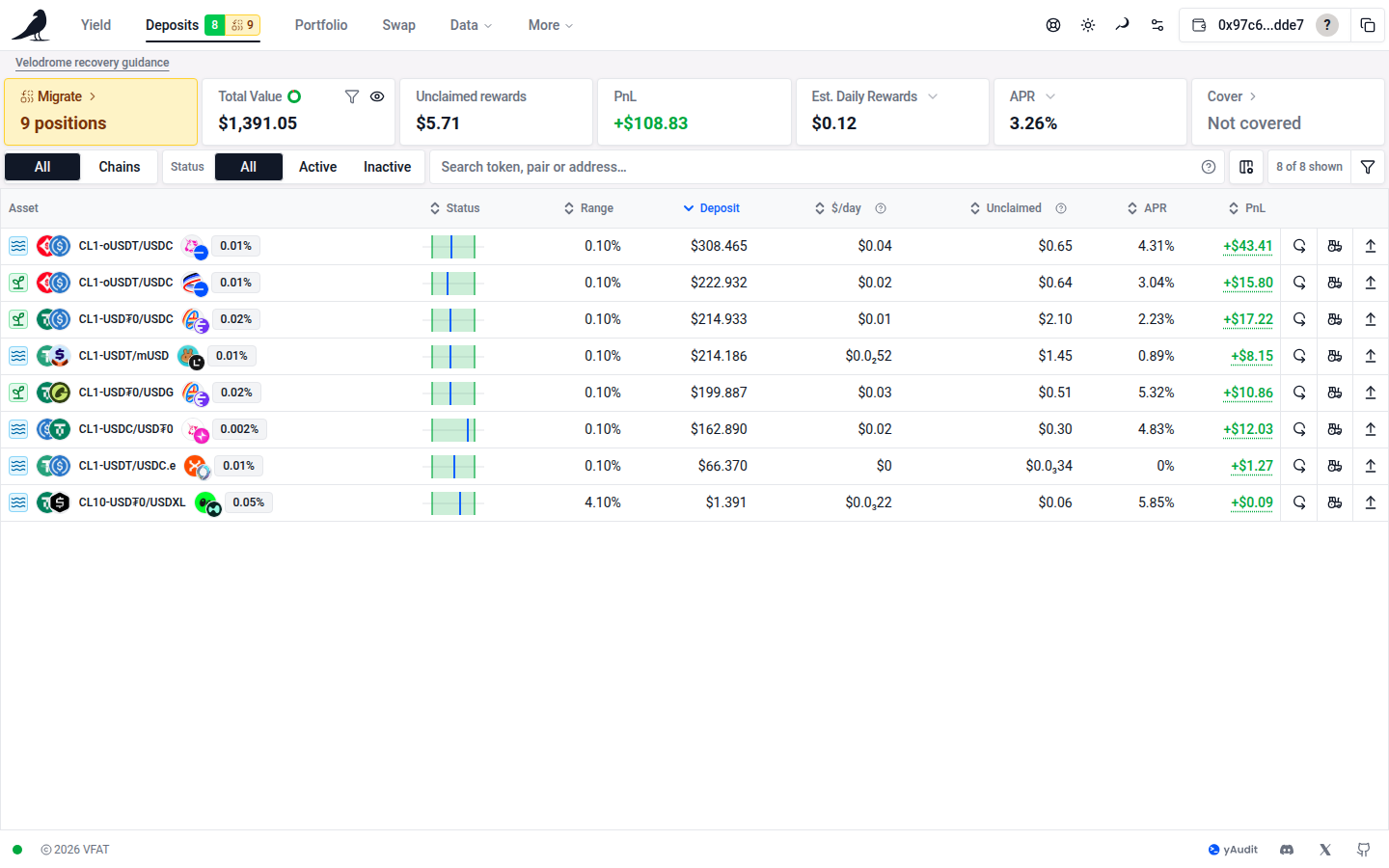Open the Discord icon in footer
Viewport: 1389px width, 868px height.
point(1287,850)
